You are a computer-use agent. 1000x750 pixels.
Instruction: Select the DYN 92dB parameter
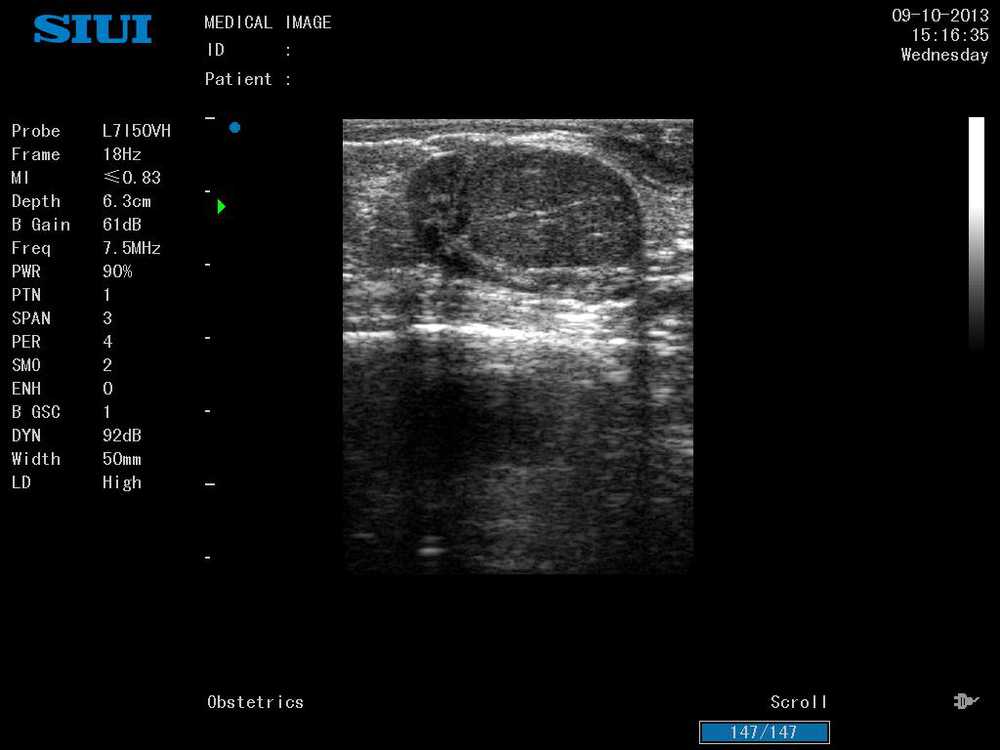point(122,435)
